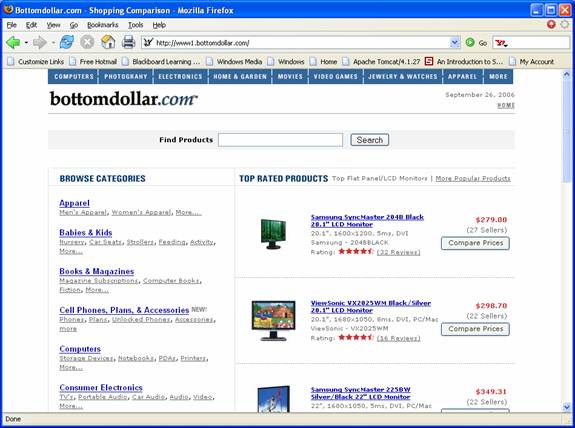Viewport: 575px width, 428px height.
Task: Open the Samsung SyncMaster 225BW monitor link
Action: pos(360,393)
